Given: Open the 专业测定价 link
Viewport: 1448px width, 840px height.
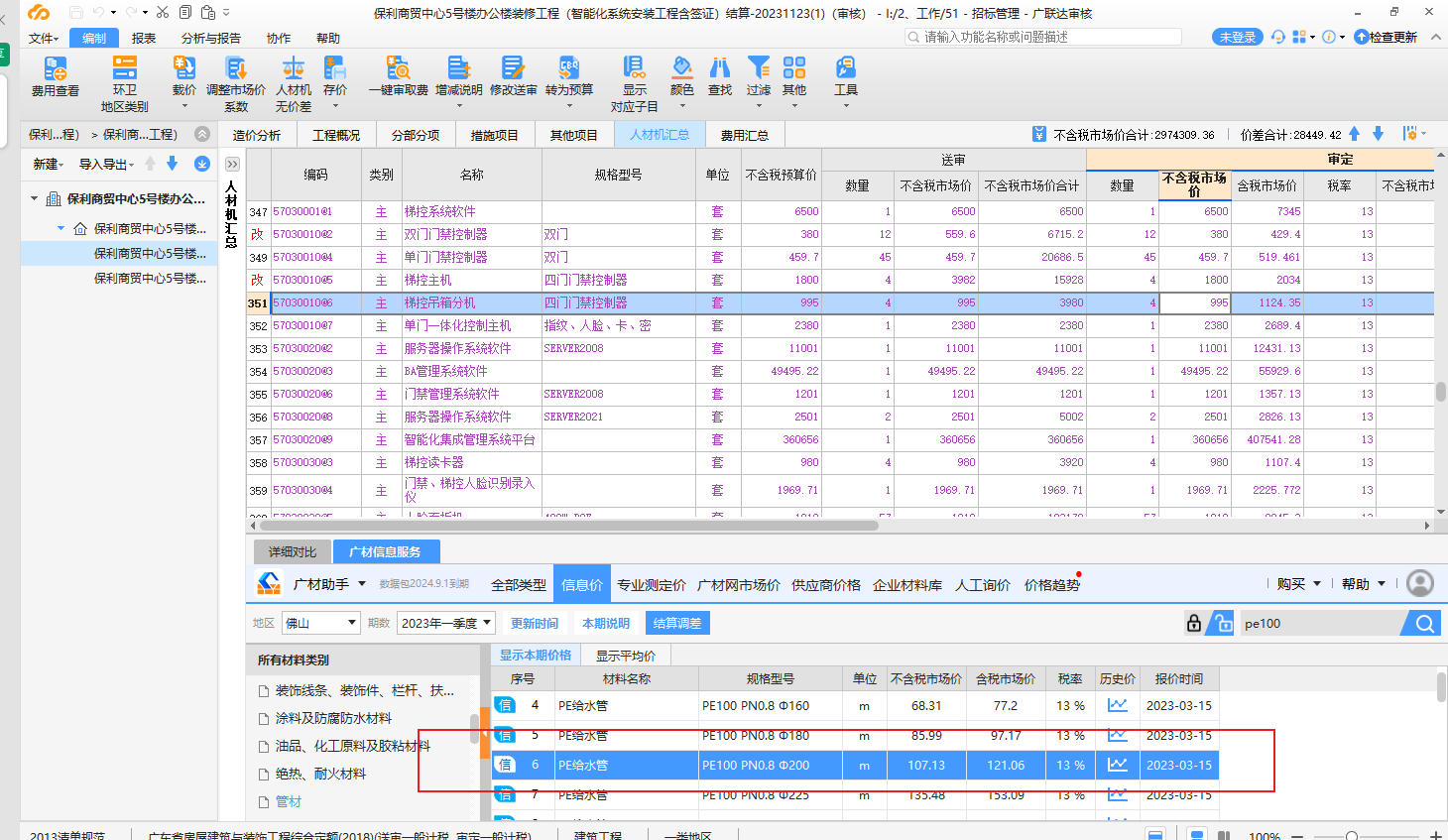Looking at the screenshot, I should point(652,585).
